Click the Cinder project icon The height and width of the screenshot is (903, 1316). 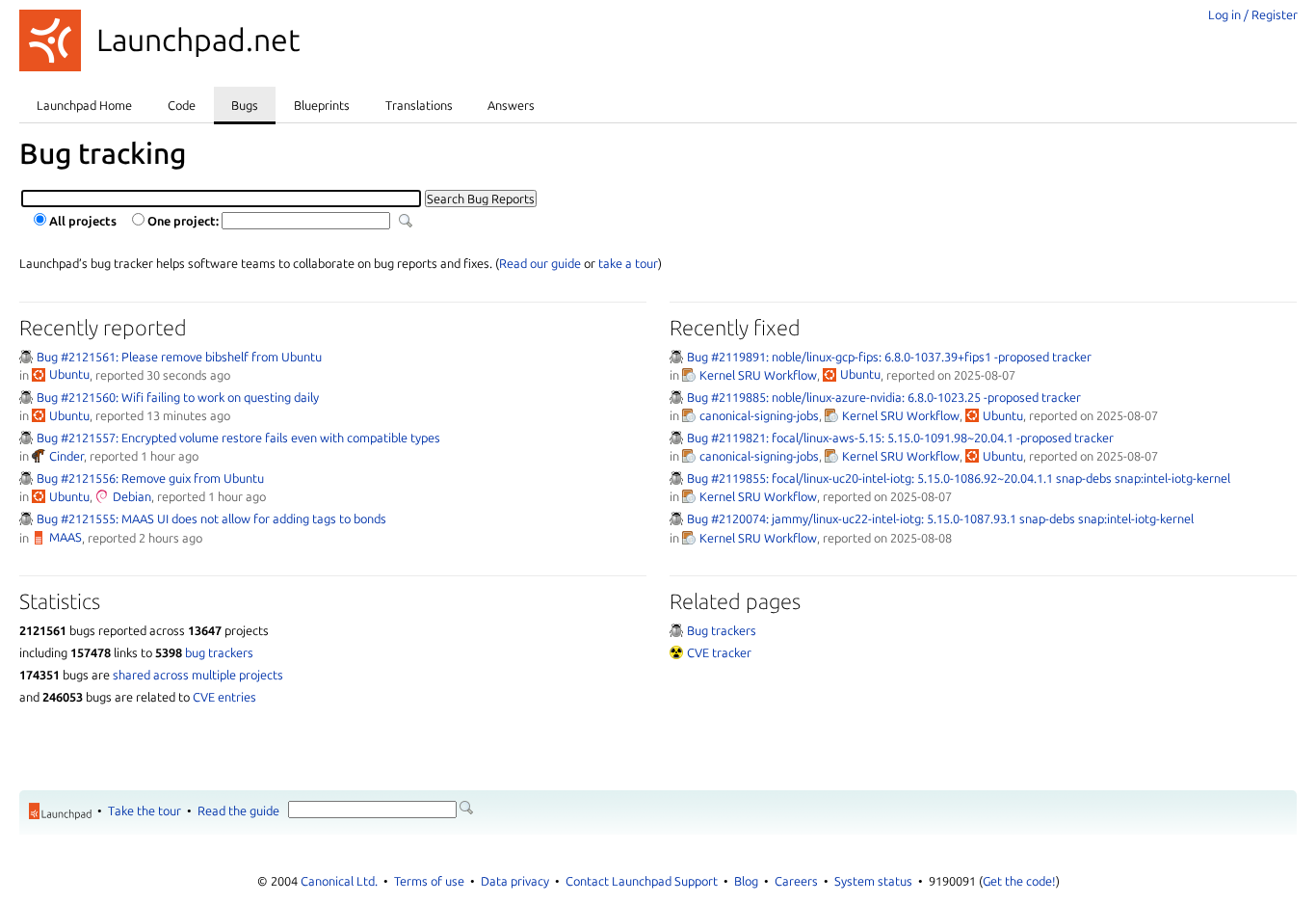pyautogui.click(x=39, y=456)
